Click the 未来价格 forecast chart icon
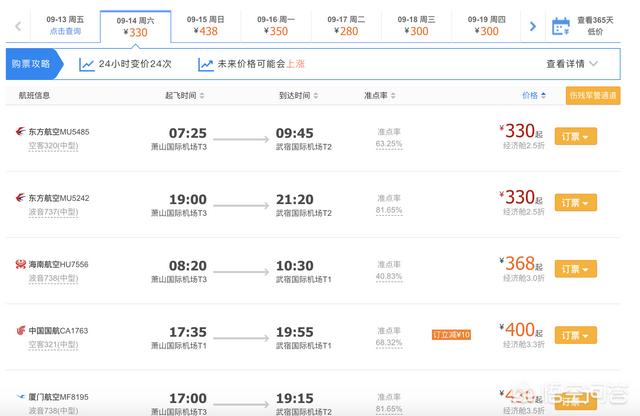The image size is (640, 416). coord(206,64)
